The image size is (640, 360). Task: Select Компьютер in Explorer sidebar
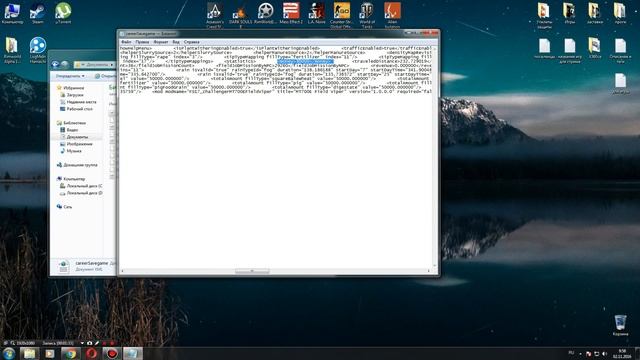[x=71, y=179]
